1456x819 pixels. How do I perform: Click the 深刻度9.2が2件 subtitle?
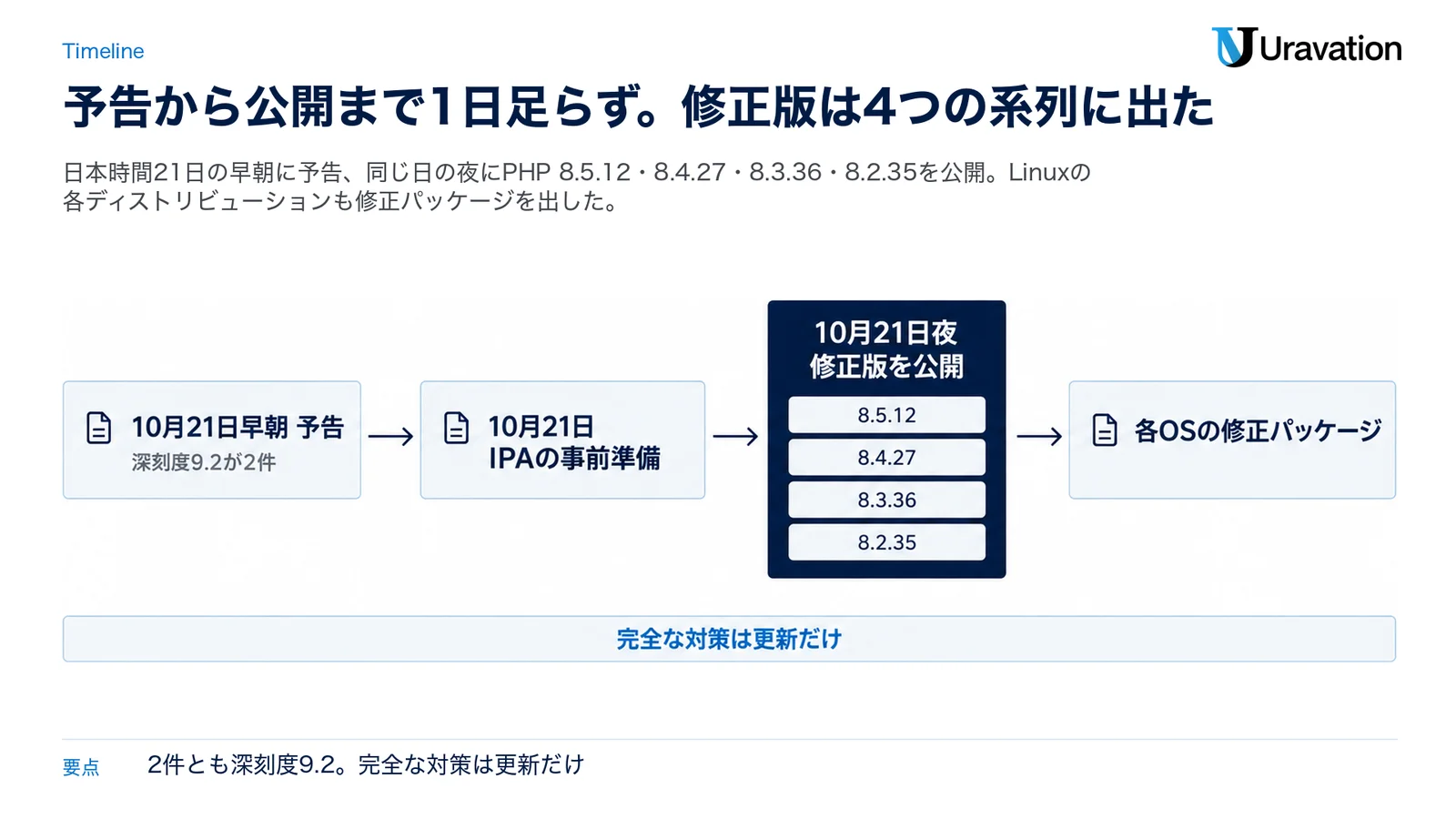click(x=204, y=462)
